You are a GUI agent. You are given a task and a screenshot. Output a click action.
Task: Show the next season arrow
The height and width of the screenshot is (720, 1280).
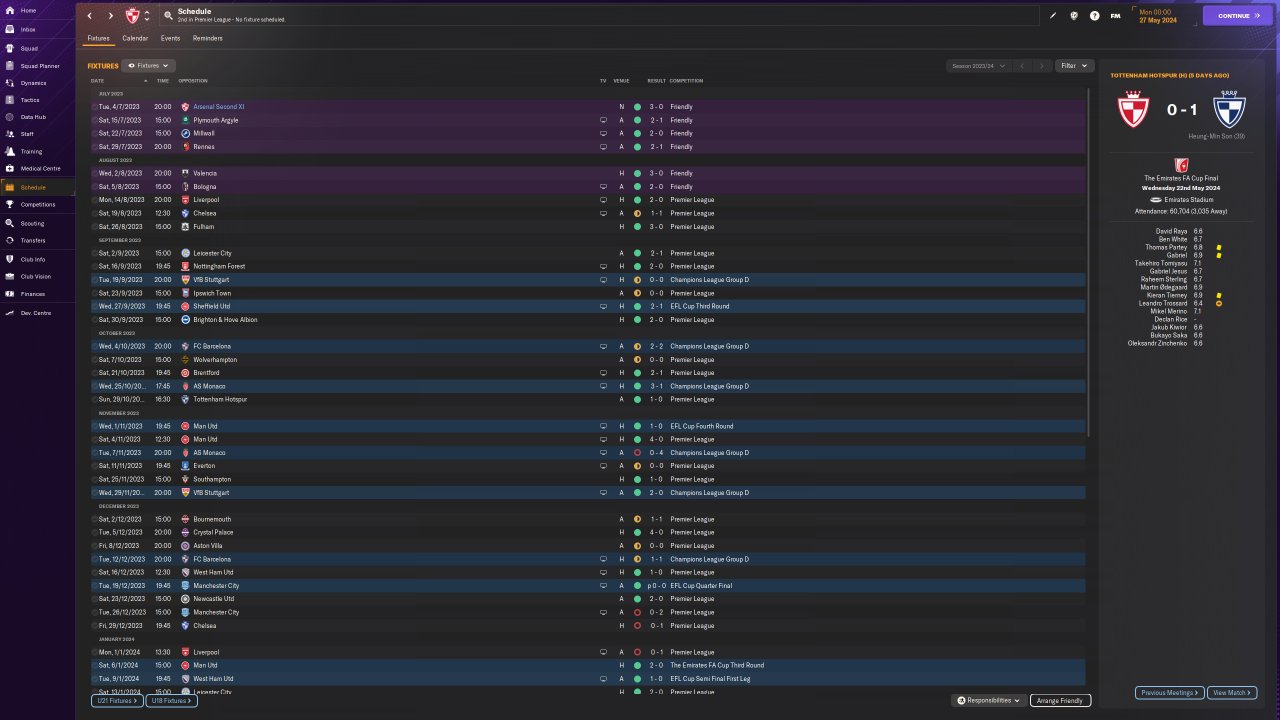click(x=1042, y=66)
